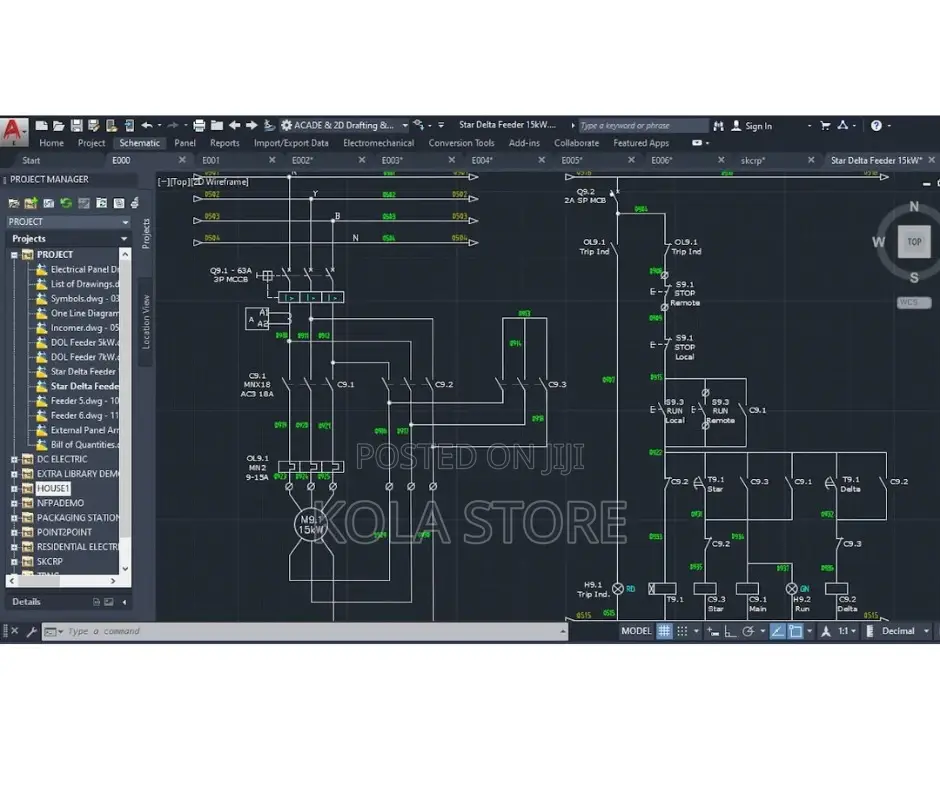Open the Autodesk App Store cart icon
The height and width of the screenshot is (788, 940).
pyautogui.click(x=825, y=125)
